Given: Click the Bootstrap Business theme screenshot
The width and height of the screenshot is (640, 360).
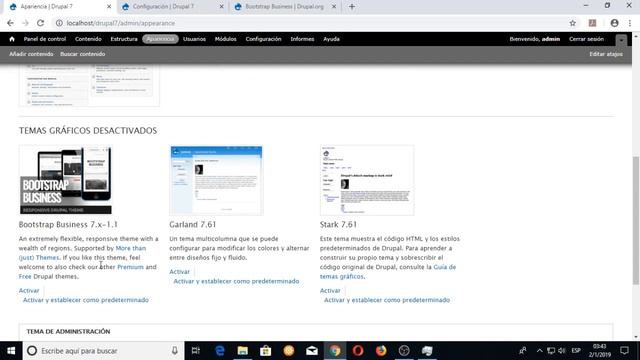Looking at the screenshot, I should click(x=66, y=180).
